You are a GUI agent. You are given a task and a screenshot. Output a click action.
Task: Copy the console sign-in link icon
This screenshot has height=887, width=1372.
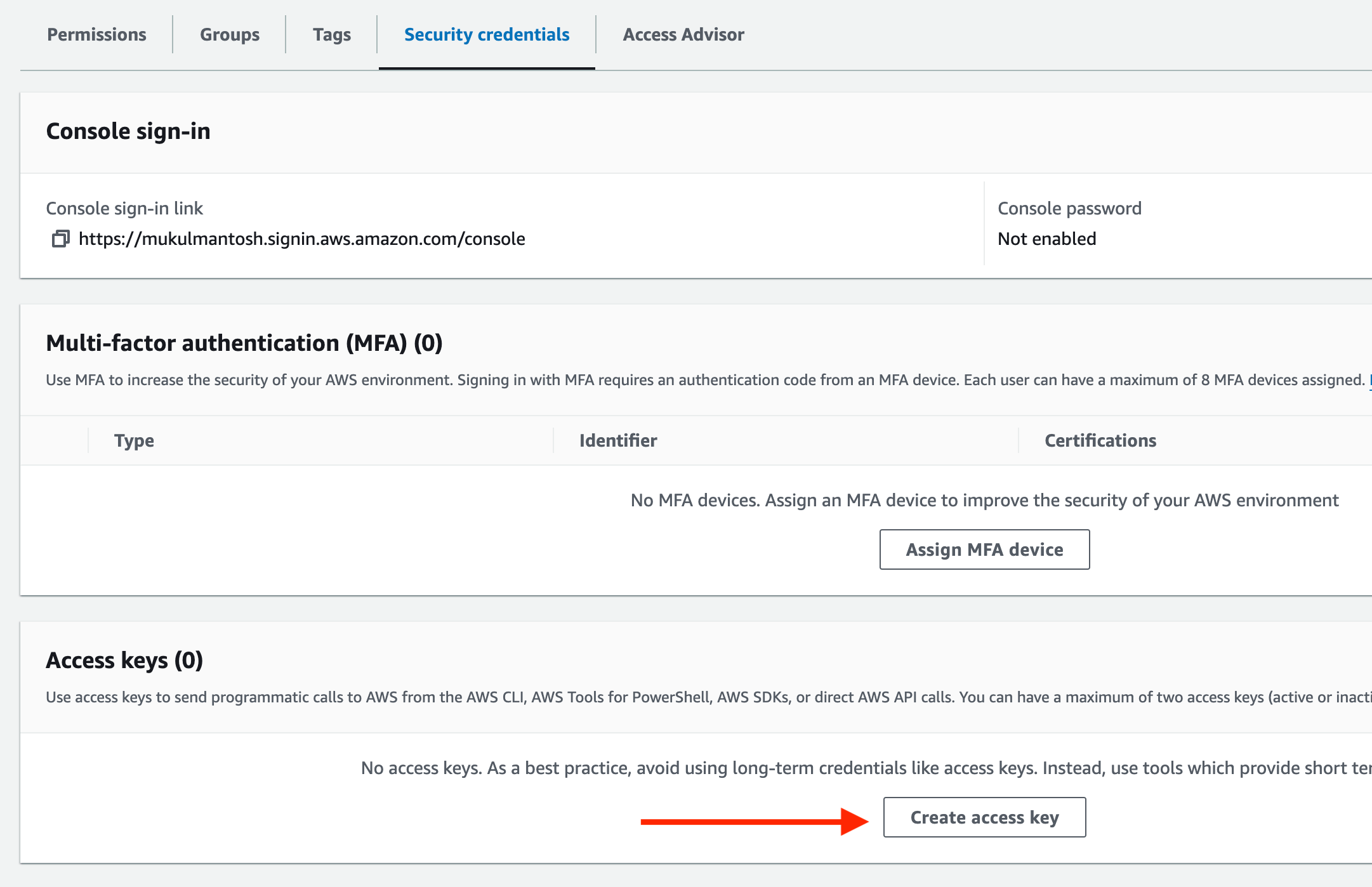(x=60, y=239)
